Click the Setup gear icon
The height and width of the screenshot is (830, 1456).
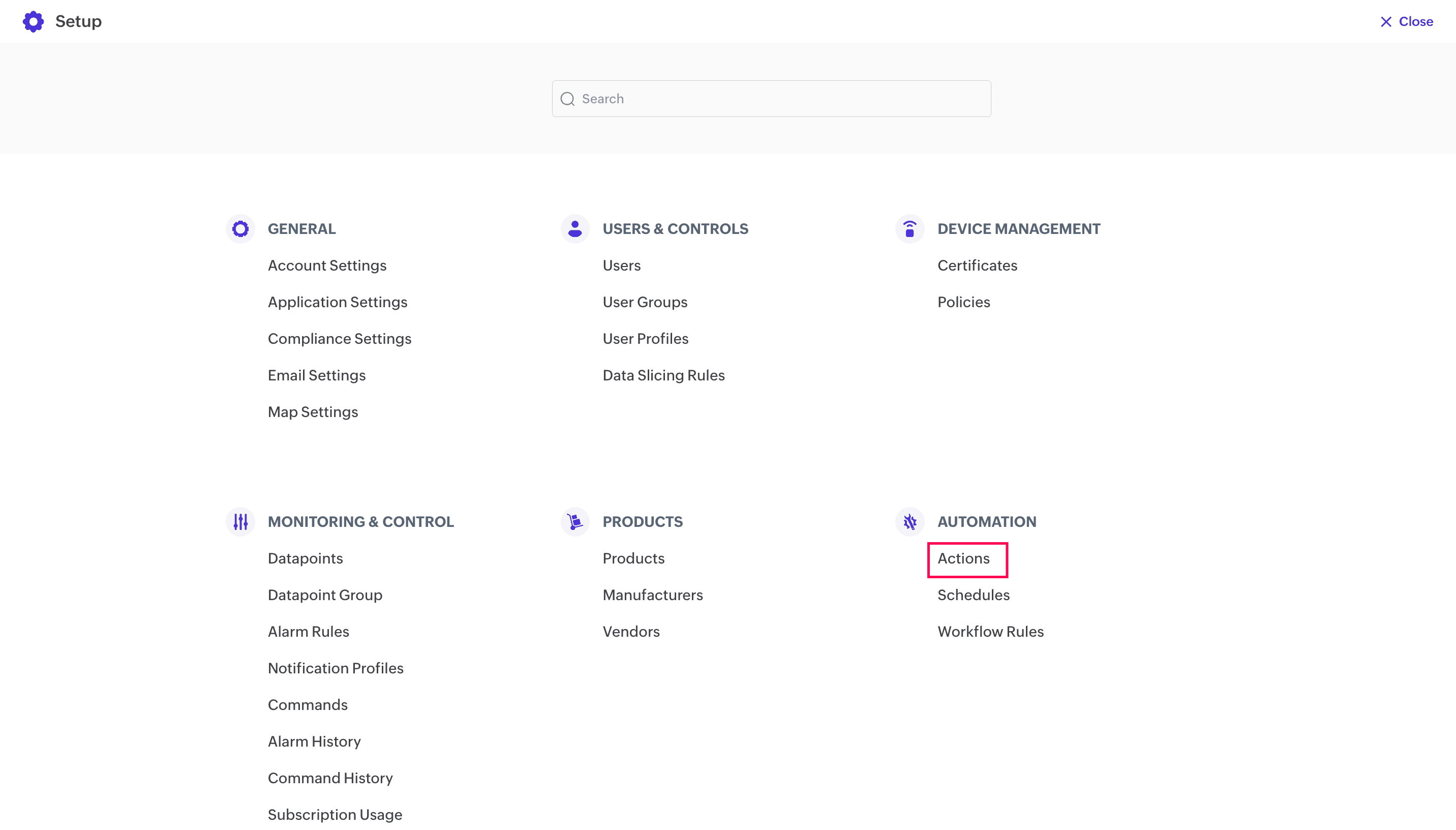click(x=33, y=22)
